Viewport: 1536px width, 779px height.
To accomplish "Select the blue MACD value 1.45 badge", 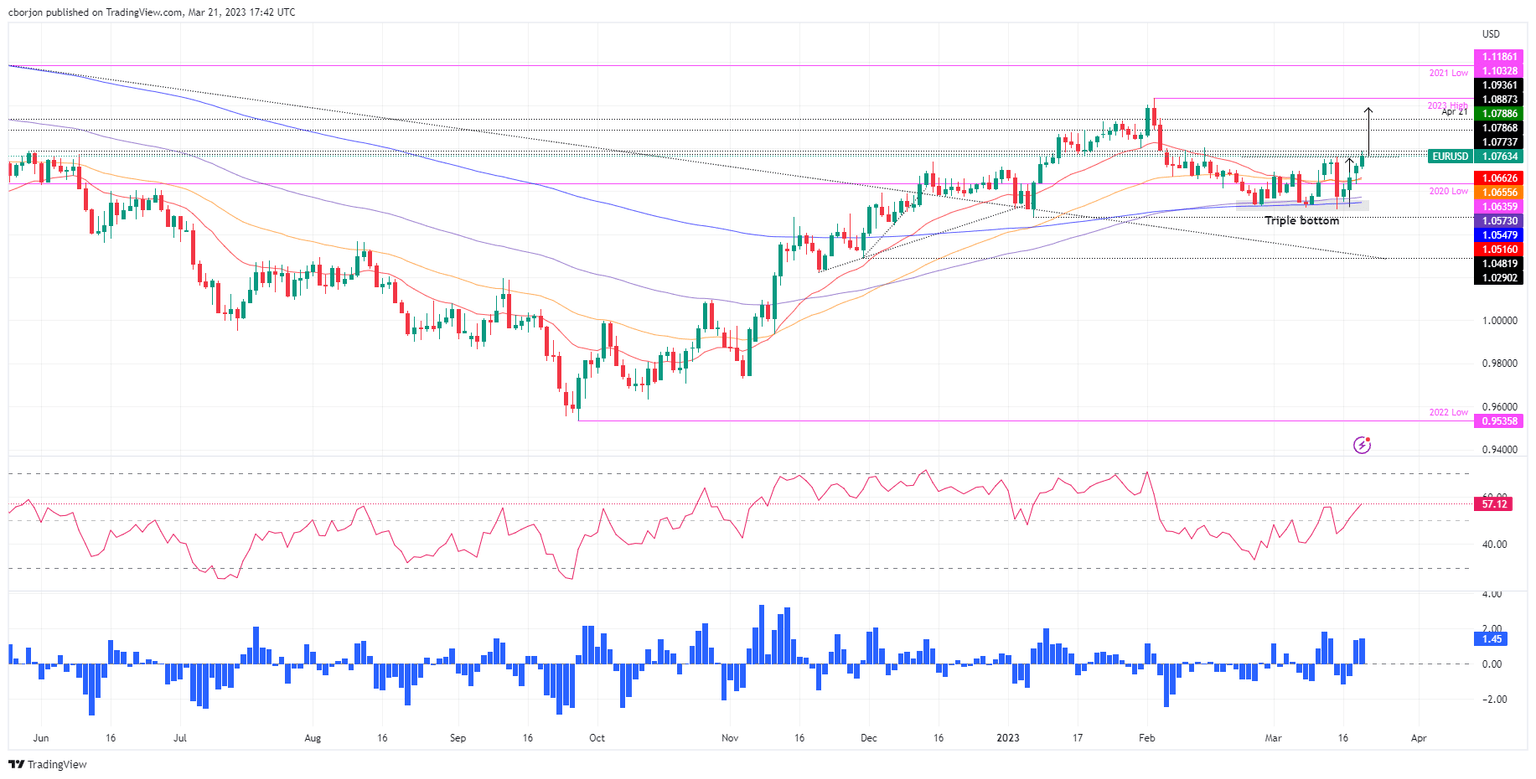I will 1489,639.
